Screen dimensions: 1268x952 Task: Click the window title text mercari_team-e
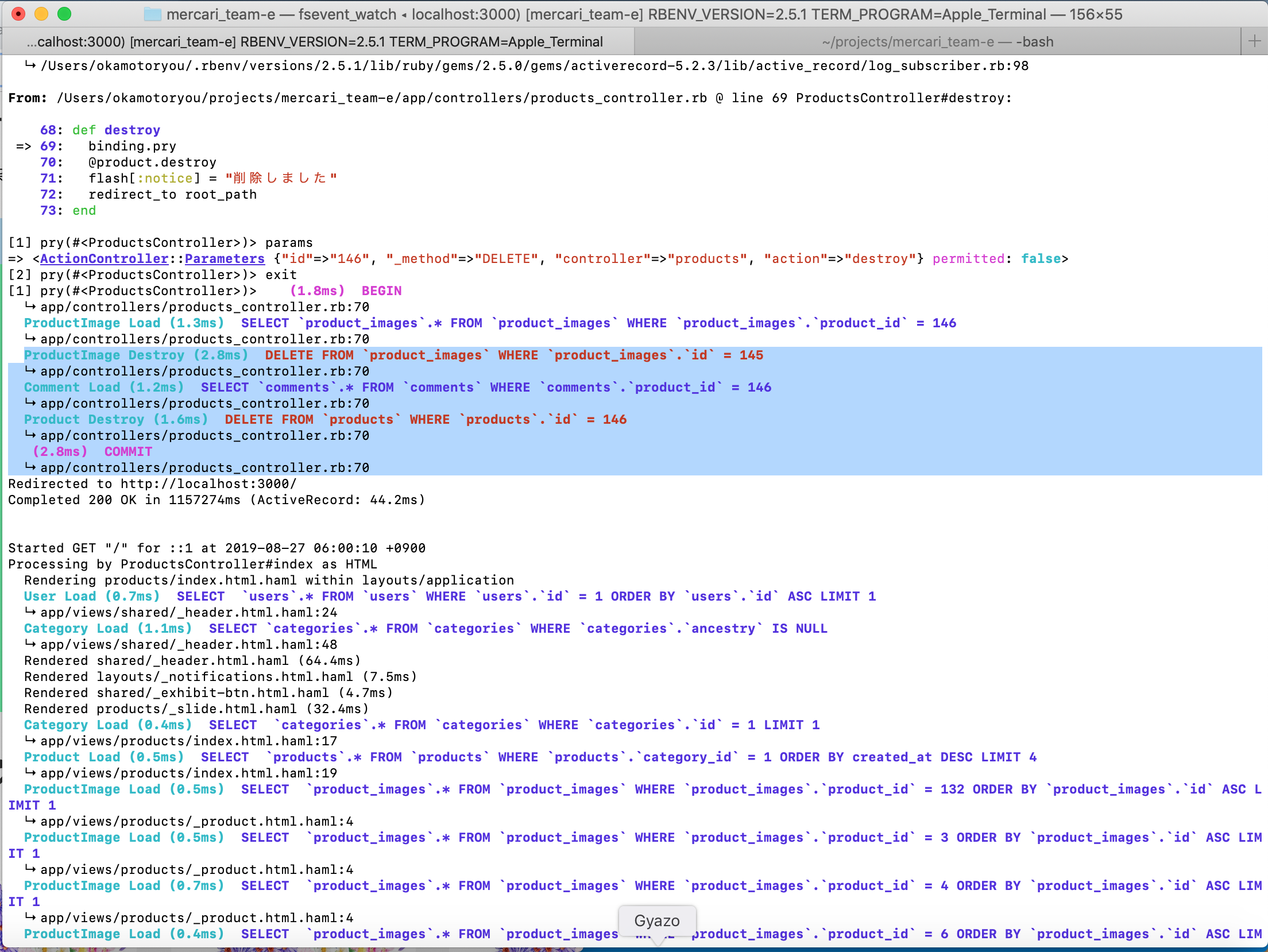pyautogui.click(x=221, y=14)
